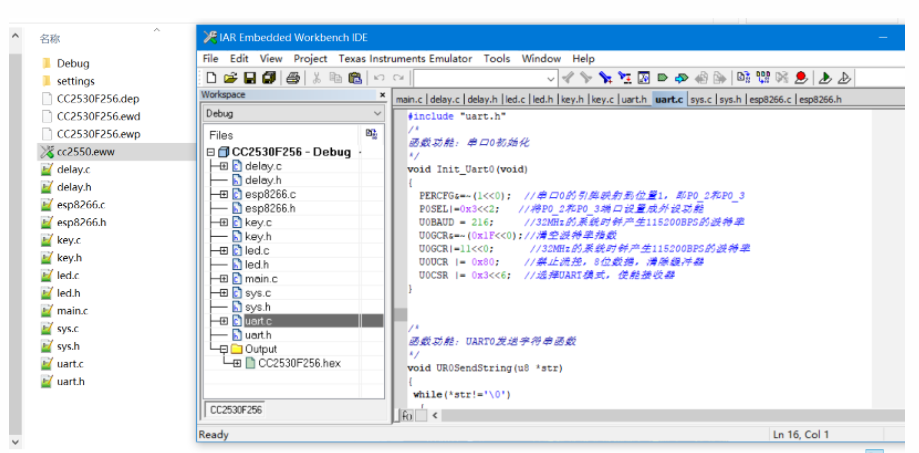The height and width of the screenshot is (453, 919).
Task: Click the Go To line icon
Action: click(x=644, y=77)
